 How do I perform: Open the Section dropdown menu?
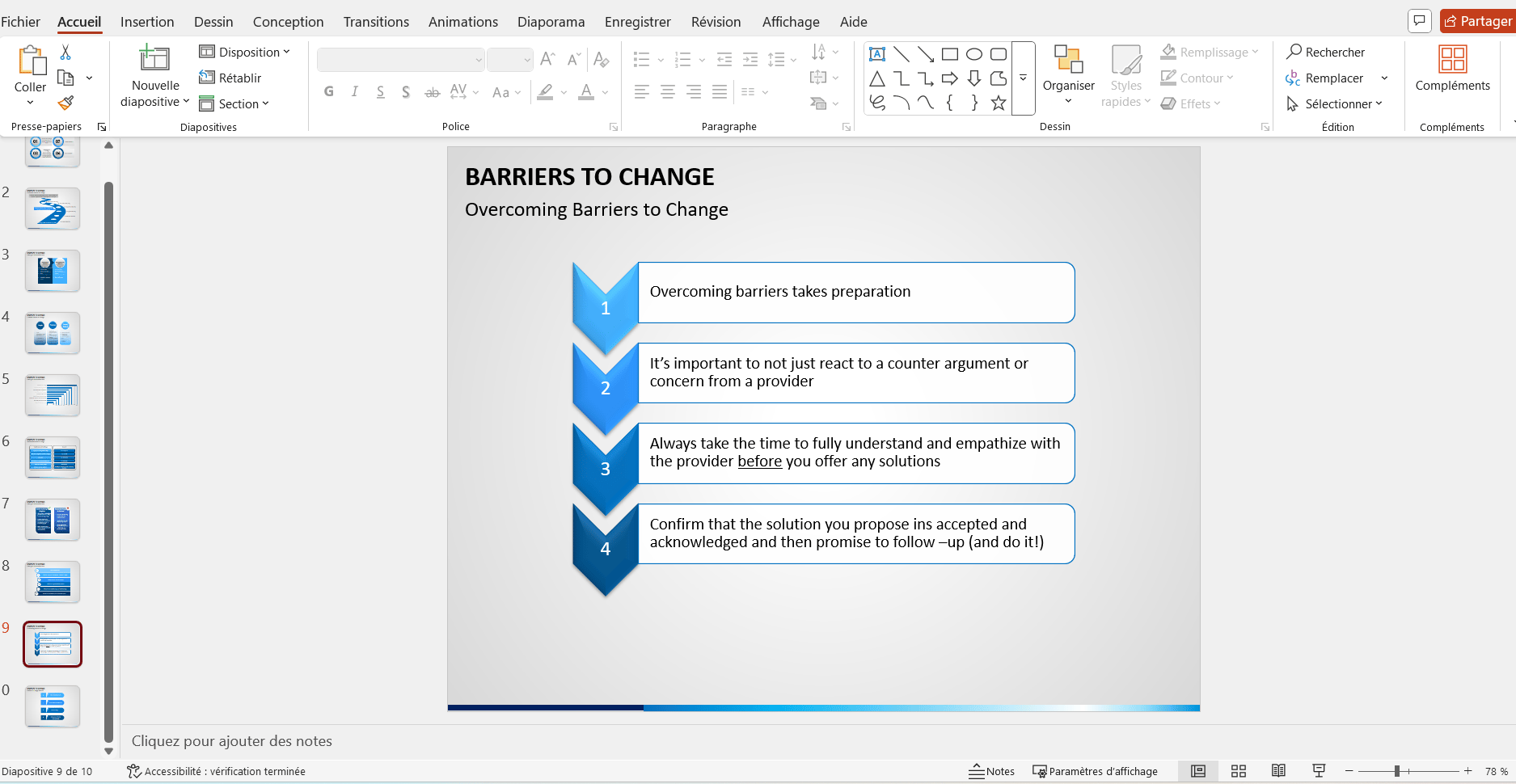click(x=234, y=103)
